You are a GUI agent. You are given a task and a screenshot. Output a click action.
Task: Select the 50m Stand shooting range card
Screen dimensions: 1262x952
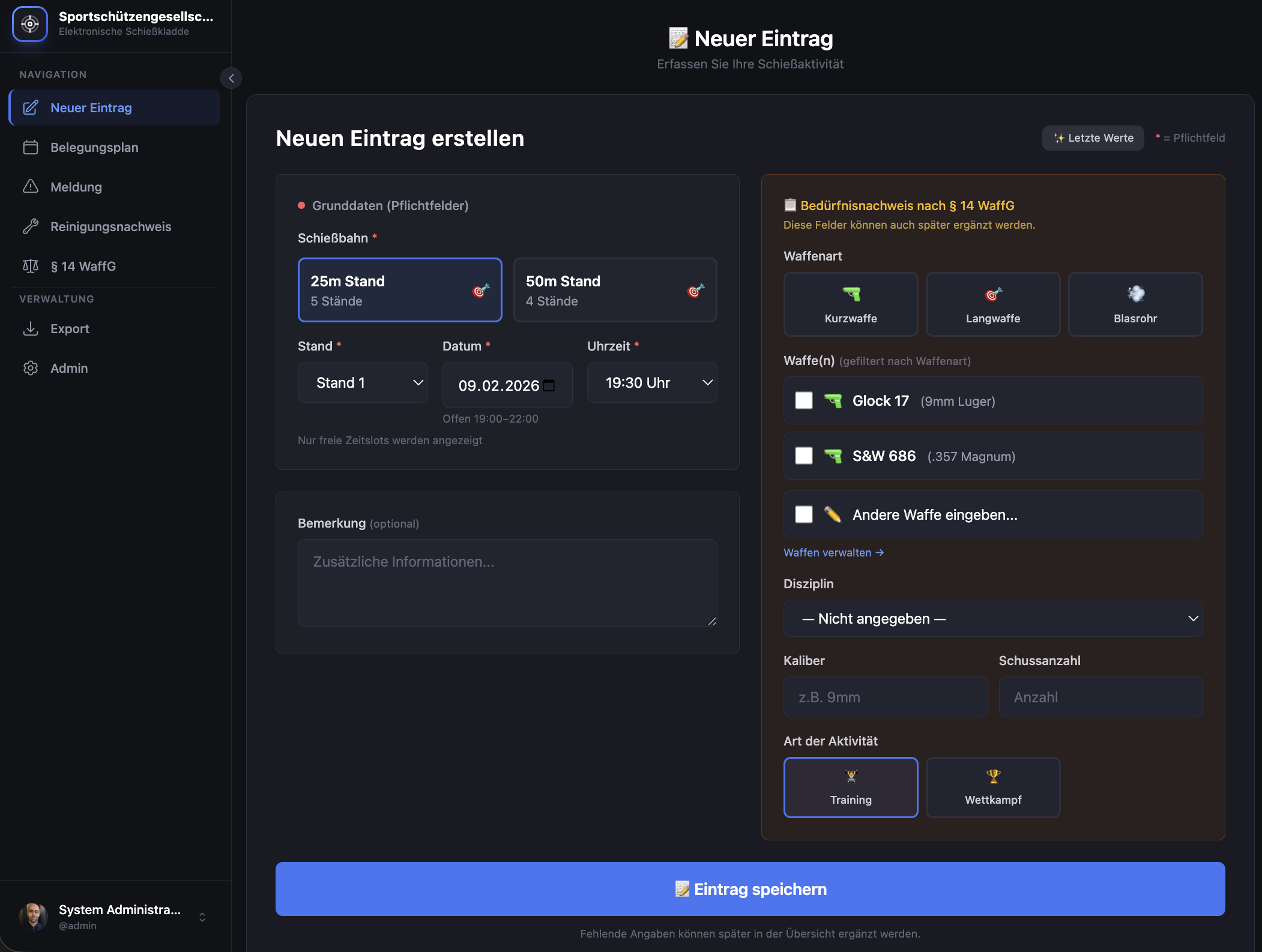[x=615, y=290]
